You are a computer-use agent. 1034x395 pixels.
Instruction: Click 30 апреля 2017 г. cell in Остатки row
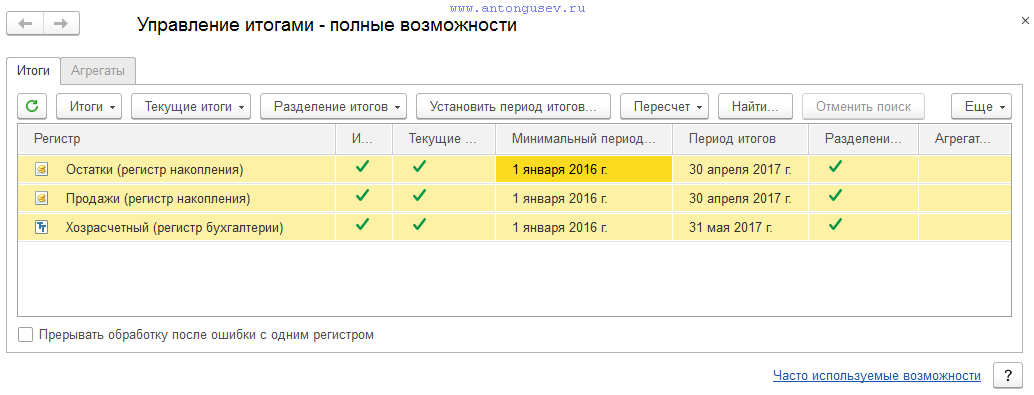click(741, 169)
